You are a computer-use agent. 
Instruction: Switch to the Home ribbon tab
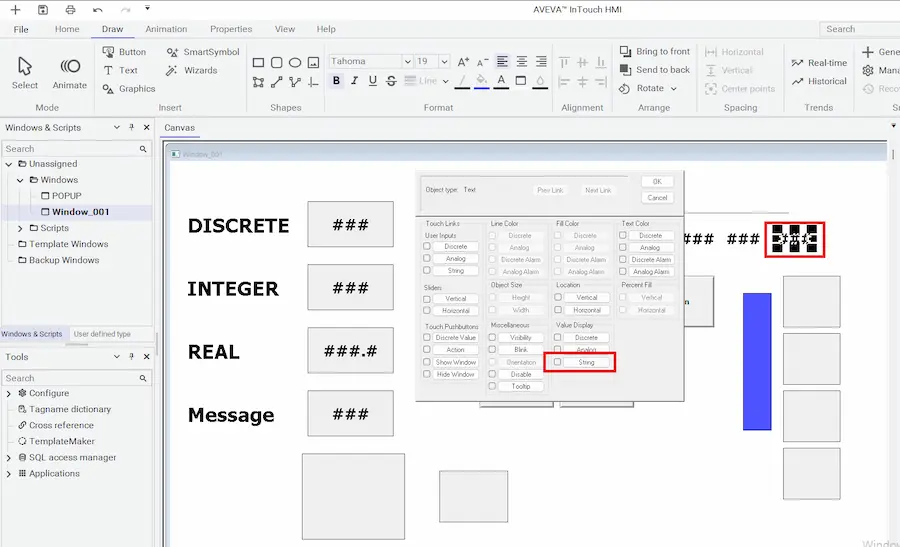pos(67,29)
